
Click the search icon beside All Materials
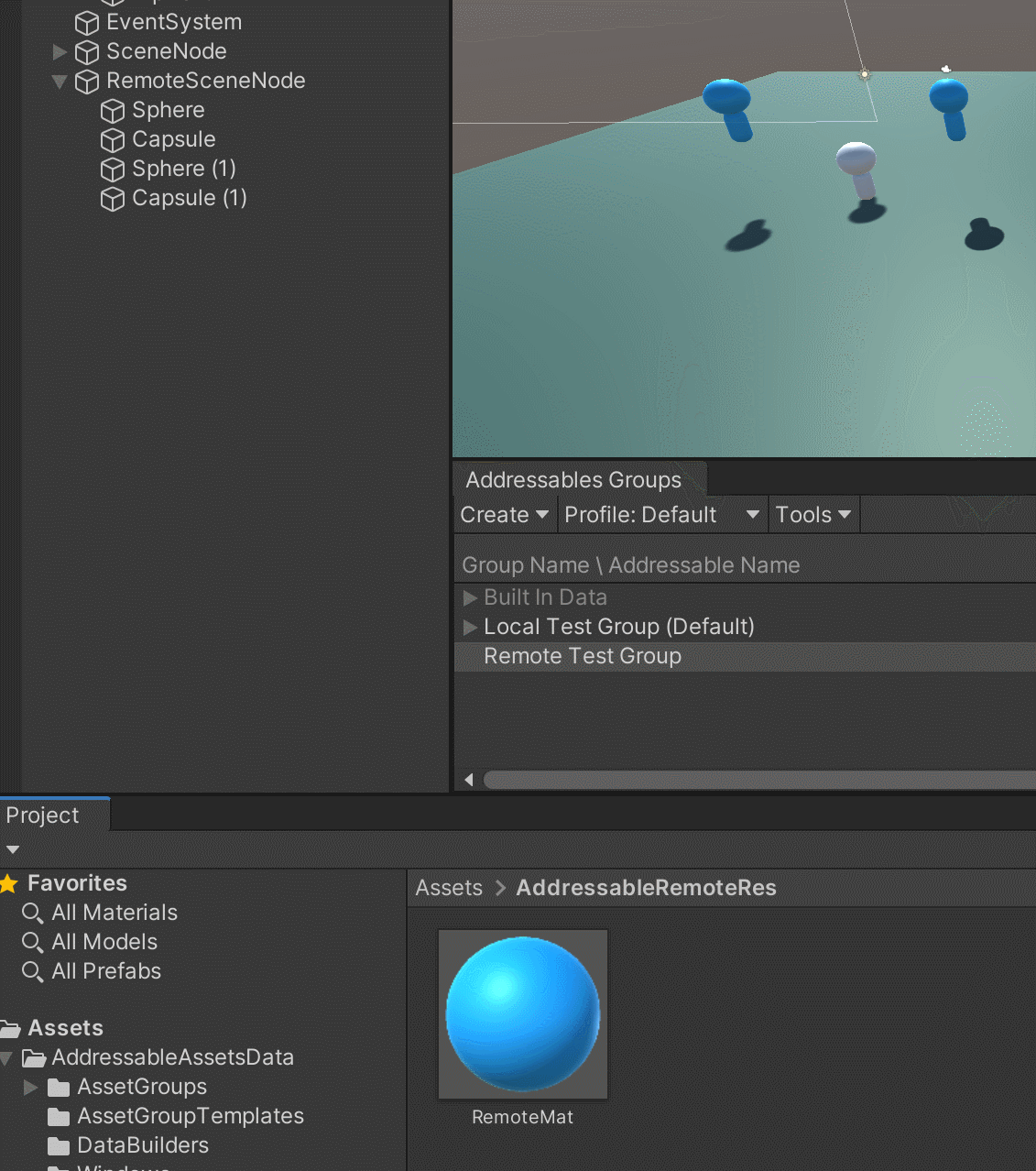pos(32,914)
